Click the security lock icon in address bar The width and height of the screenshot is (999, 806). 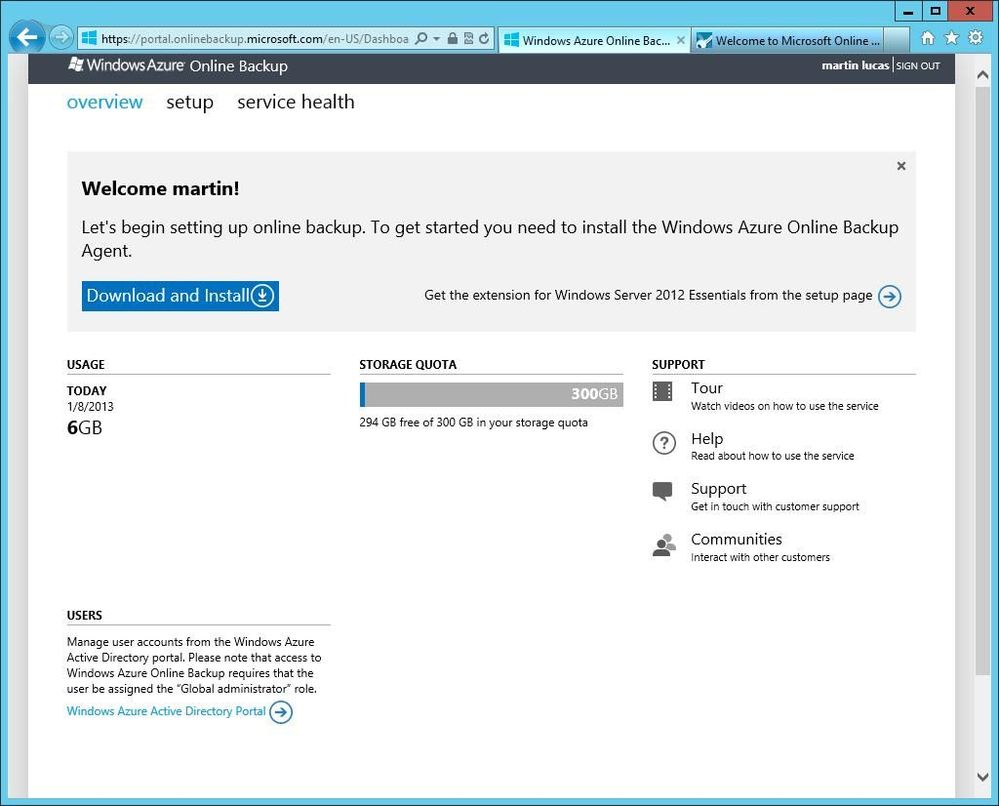(x=452, y=39)
